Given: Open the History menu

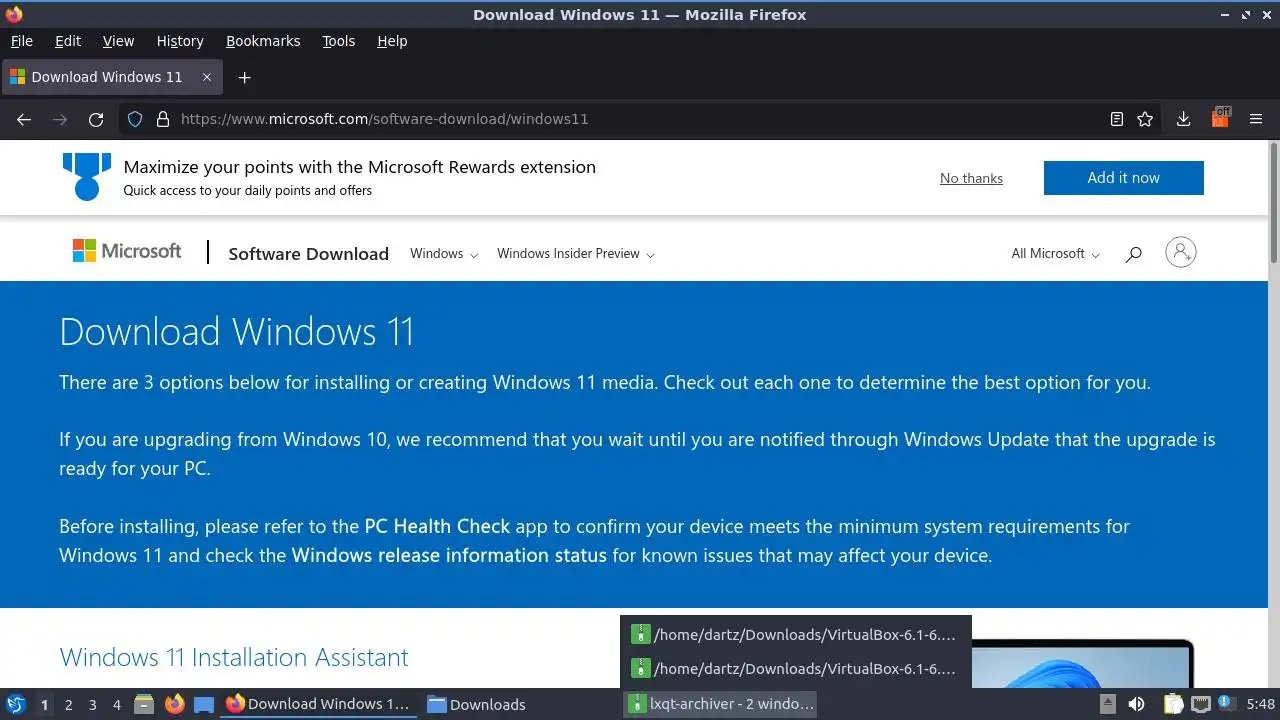Looking at the screenshot, I should pos(180,41).
